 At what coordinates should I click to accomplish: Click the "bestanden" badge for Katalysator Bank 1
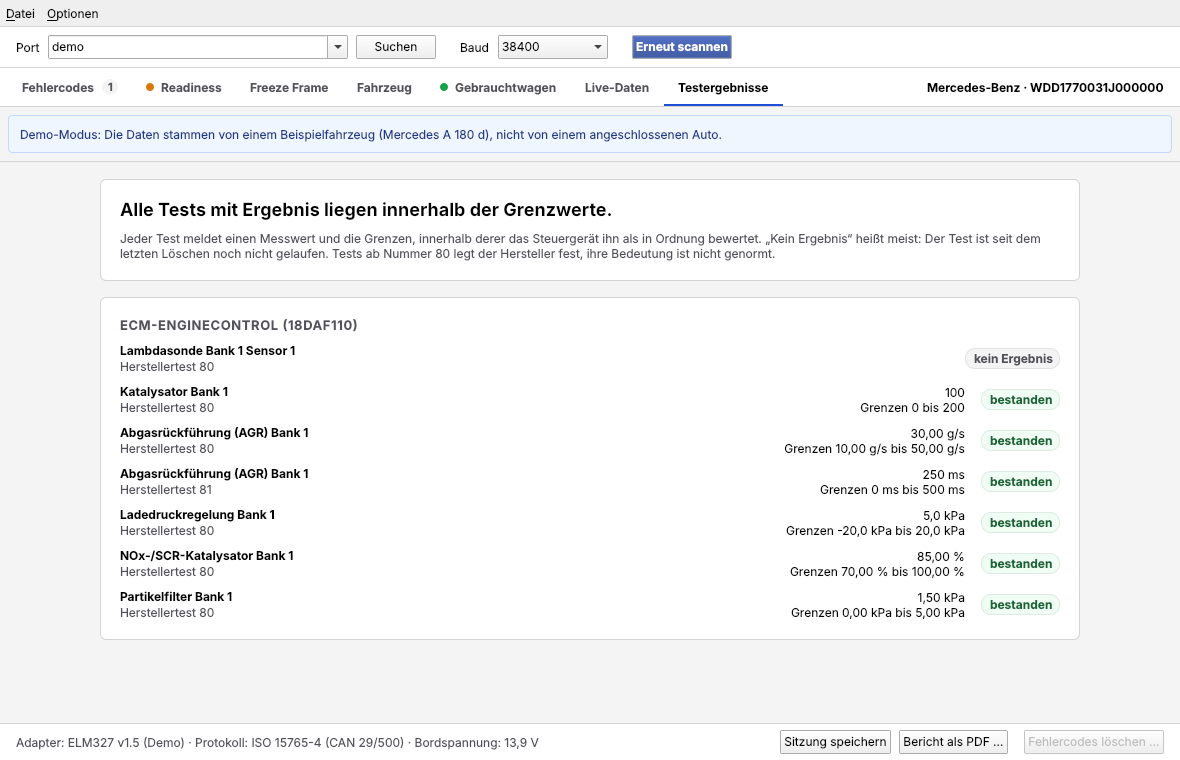(1020, 400)
